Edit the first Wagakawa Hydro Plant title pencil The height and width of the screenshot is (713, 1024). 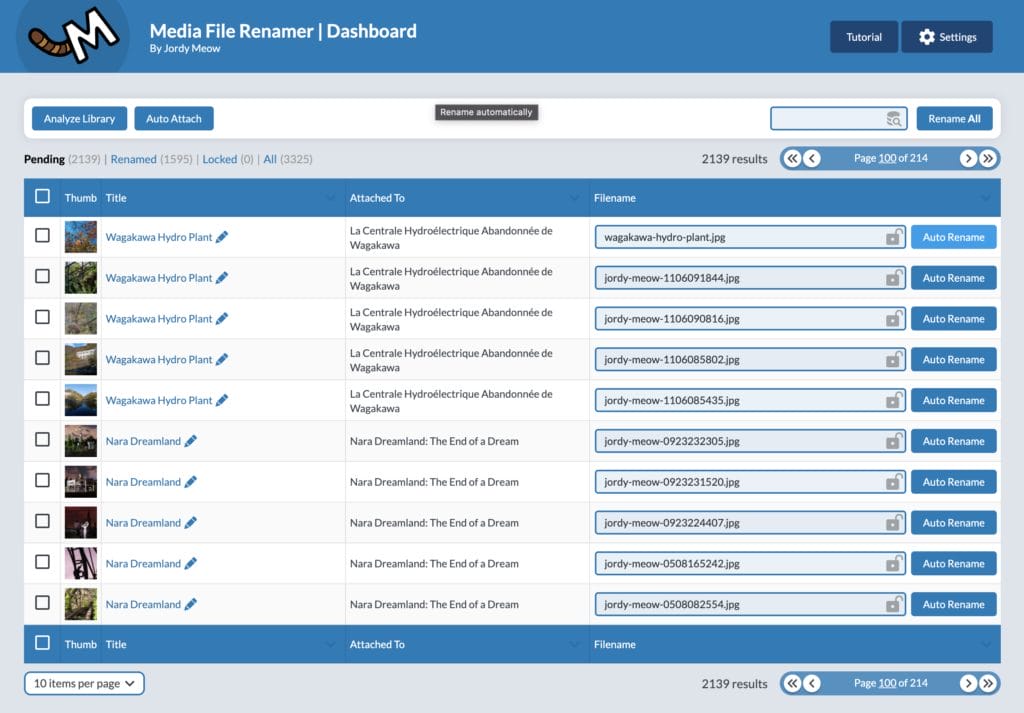(222, 236)
